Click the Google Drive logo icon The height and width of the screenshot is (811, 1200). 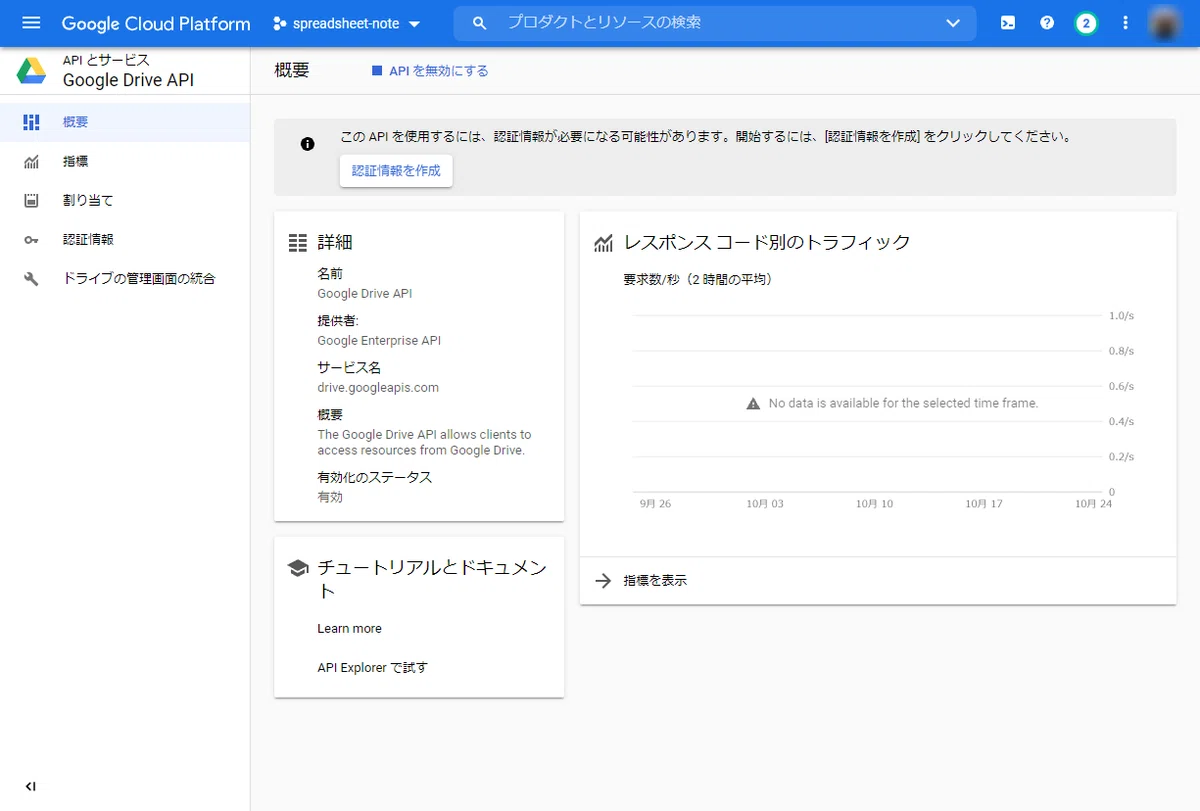pos(31,71)
